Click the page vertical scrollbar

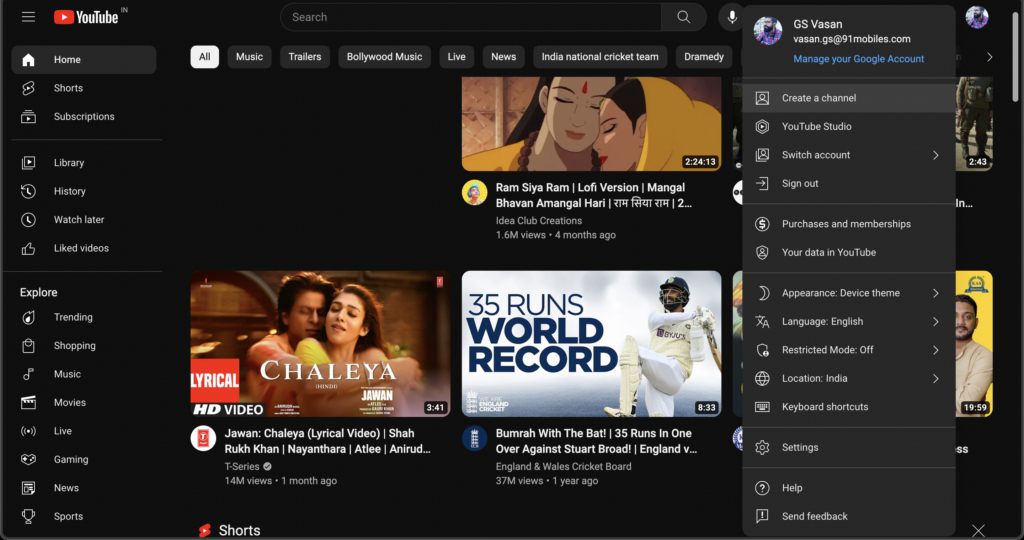pos(1016,57)
